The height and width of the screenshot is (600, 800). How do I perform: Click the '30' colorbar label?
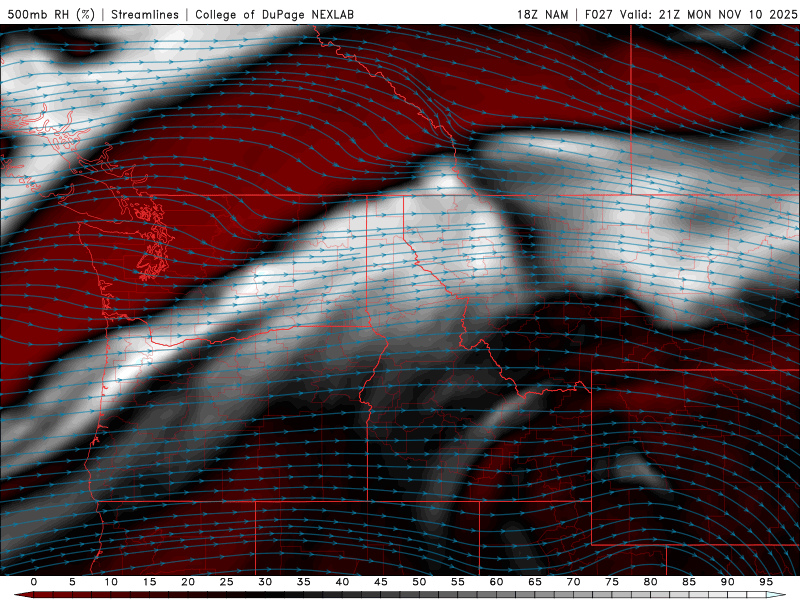265,582
